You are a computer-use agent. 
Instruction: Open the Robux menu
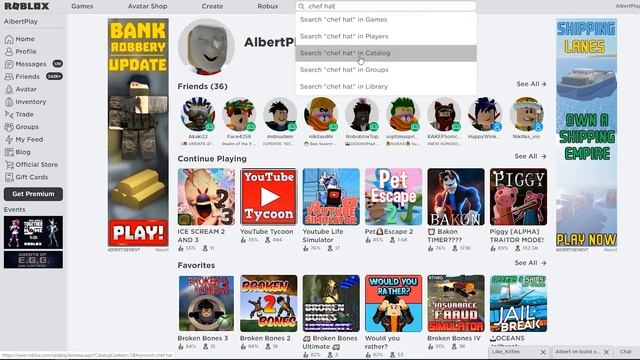pyautogui.click(x=268, y=6)
